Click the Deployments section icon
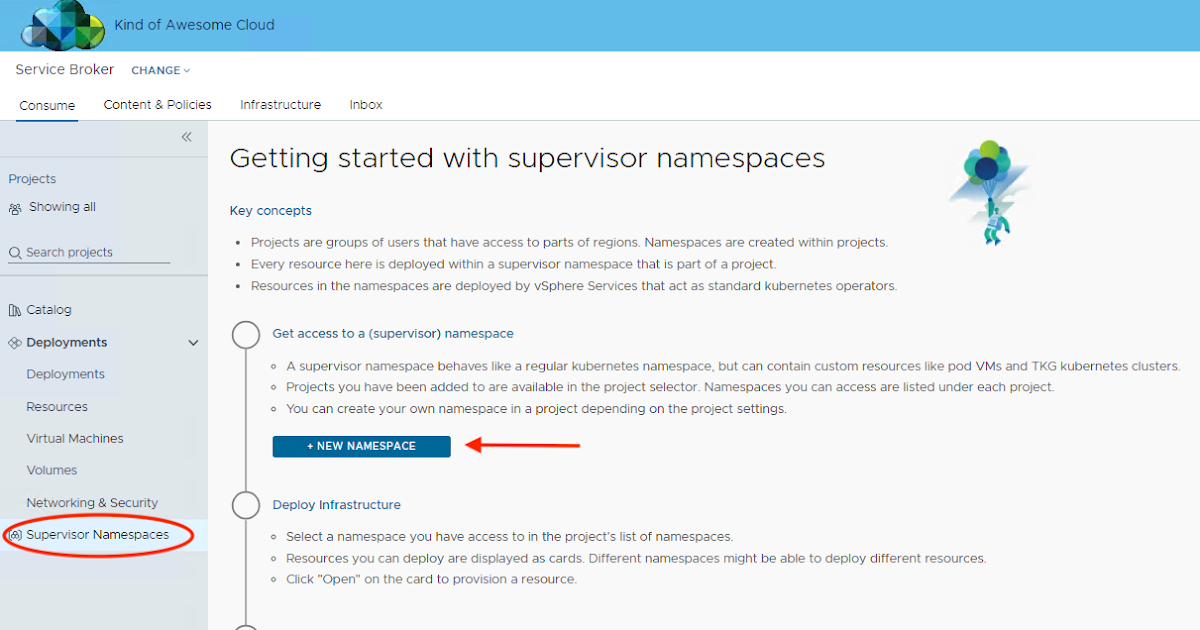The width and height of the screenshot is (1200, 630). click(x=15, y=342)
